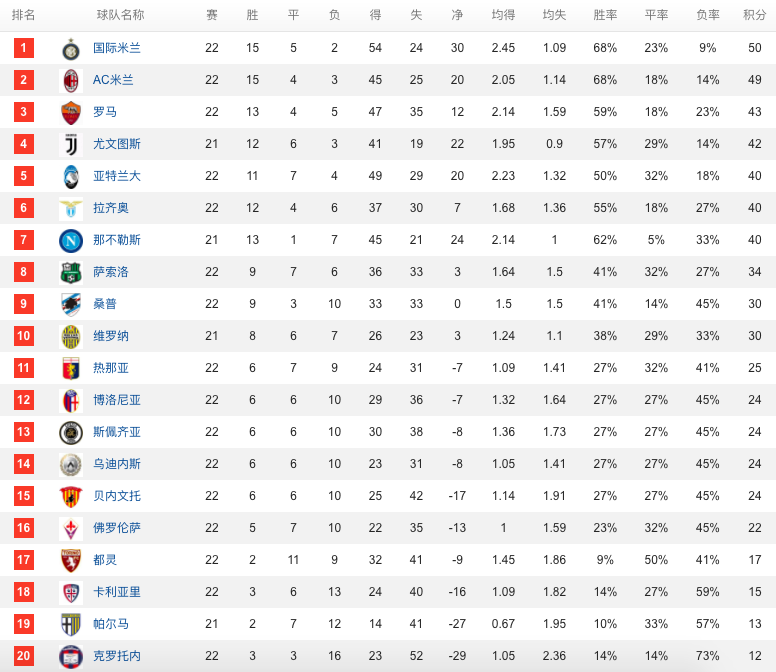Click the 拉齐奥 eagle crest icon
776x672 pixels.
[x=71, y=208]
